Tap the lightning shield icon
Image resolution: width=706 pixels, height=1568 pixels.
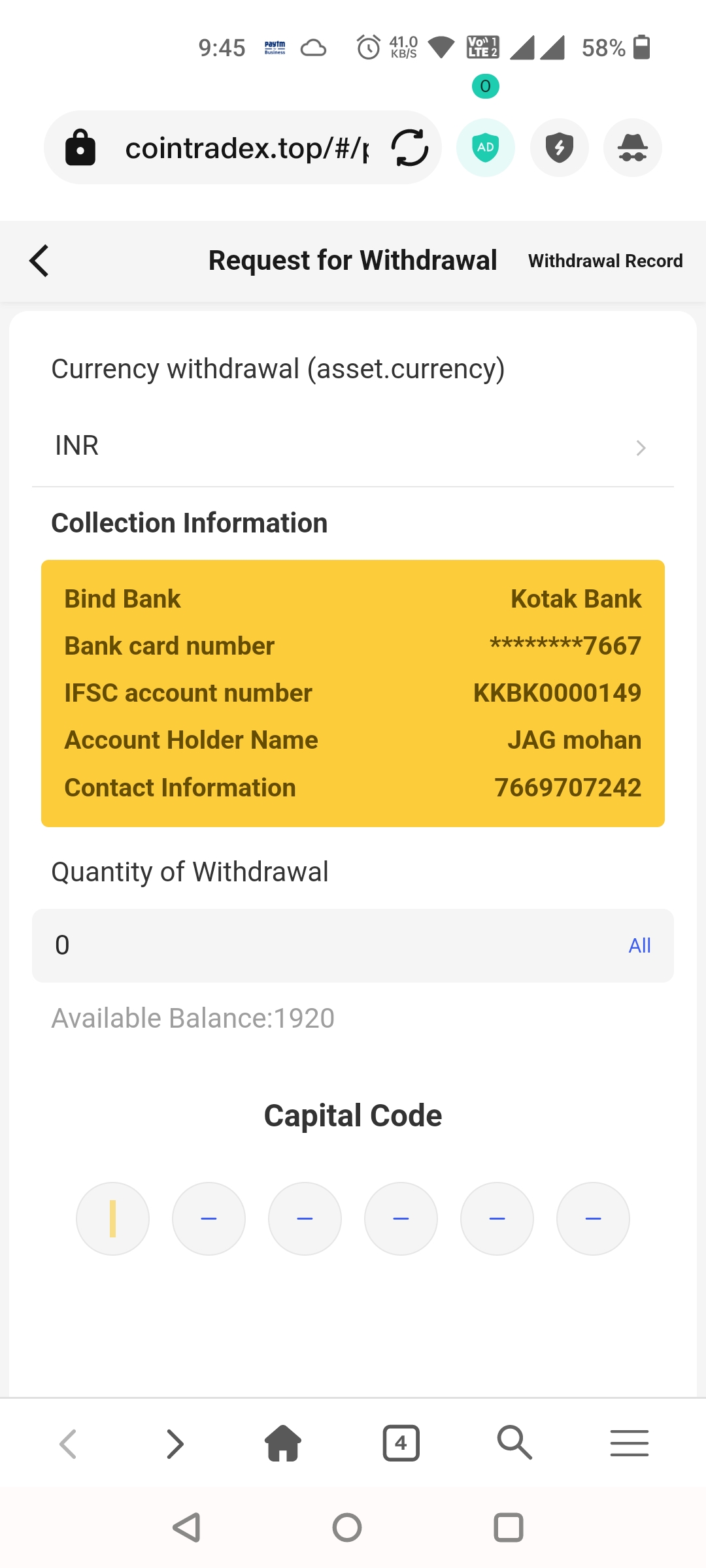coord(559,148)
